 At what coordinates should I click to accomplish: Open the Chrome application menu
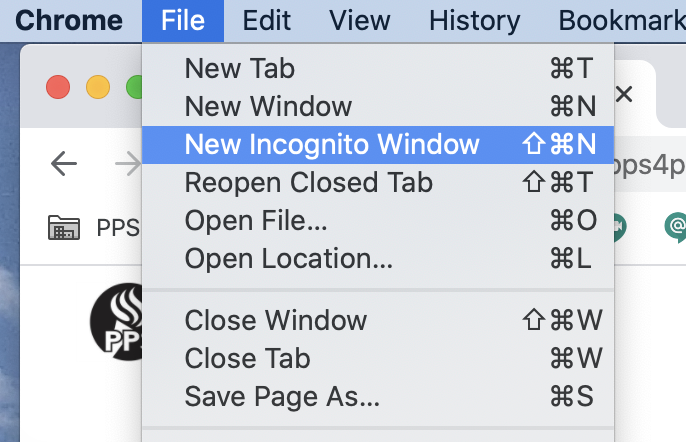pos(69,21)
